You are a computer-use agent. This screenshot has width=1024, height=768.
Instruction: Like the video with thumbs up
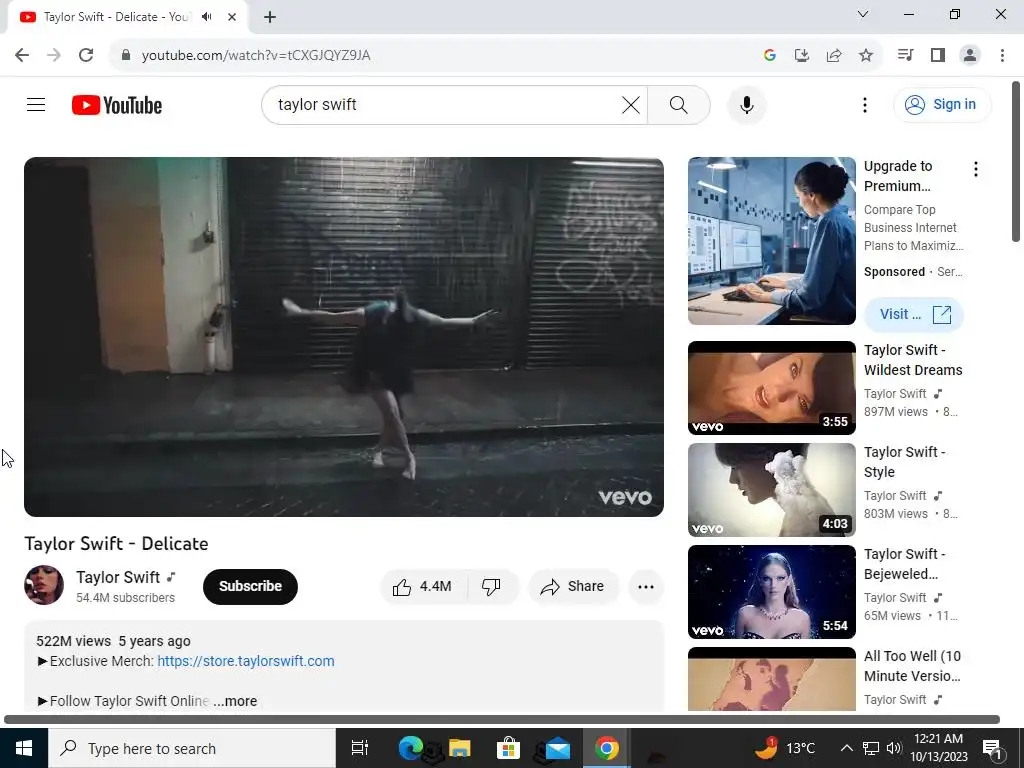(x=423, y=586)
